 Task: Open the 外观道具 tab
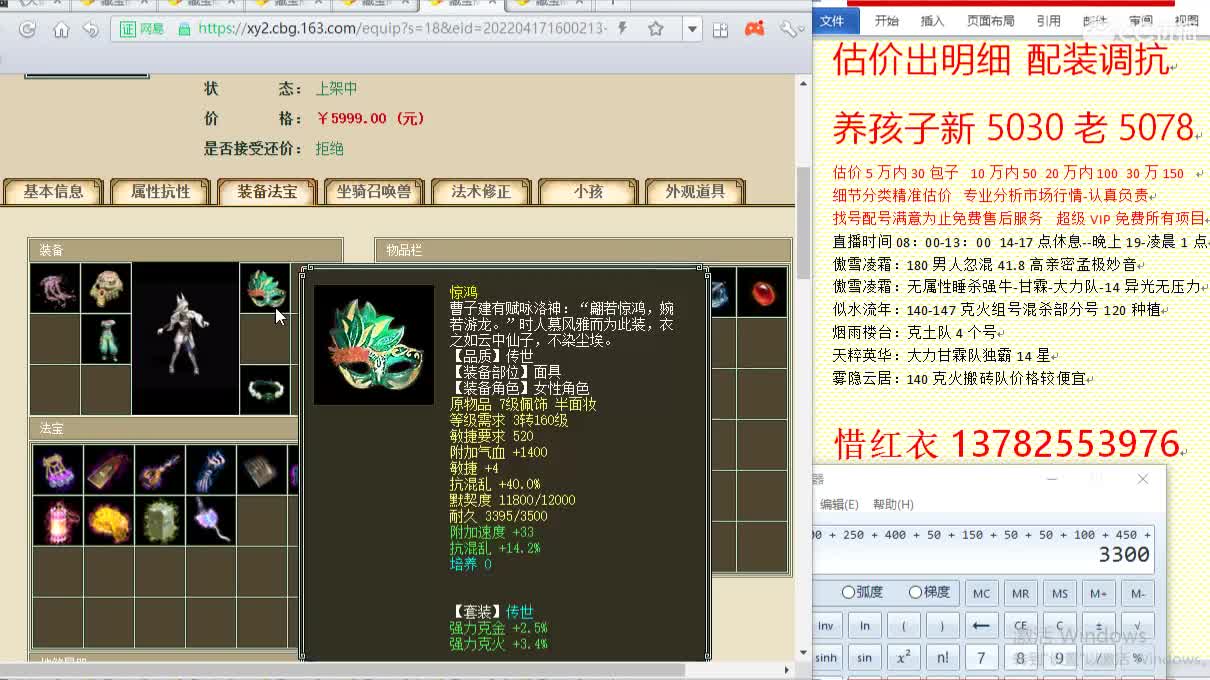pos(695,191)
